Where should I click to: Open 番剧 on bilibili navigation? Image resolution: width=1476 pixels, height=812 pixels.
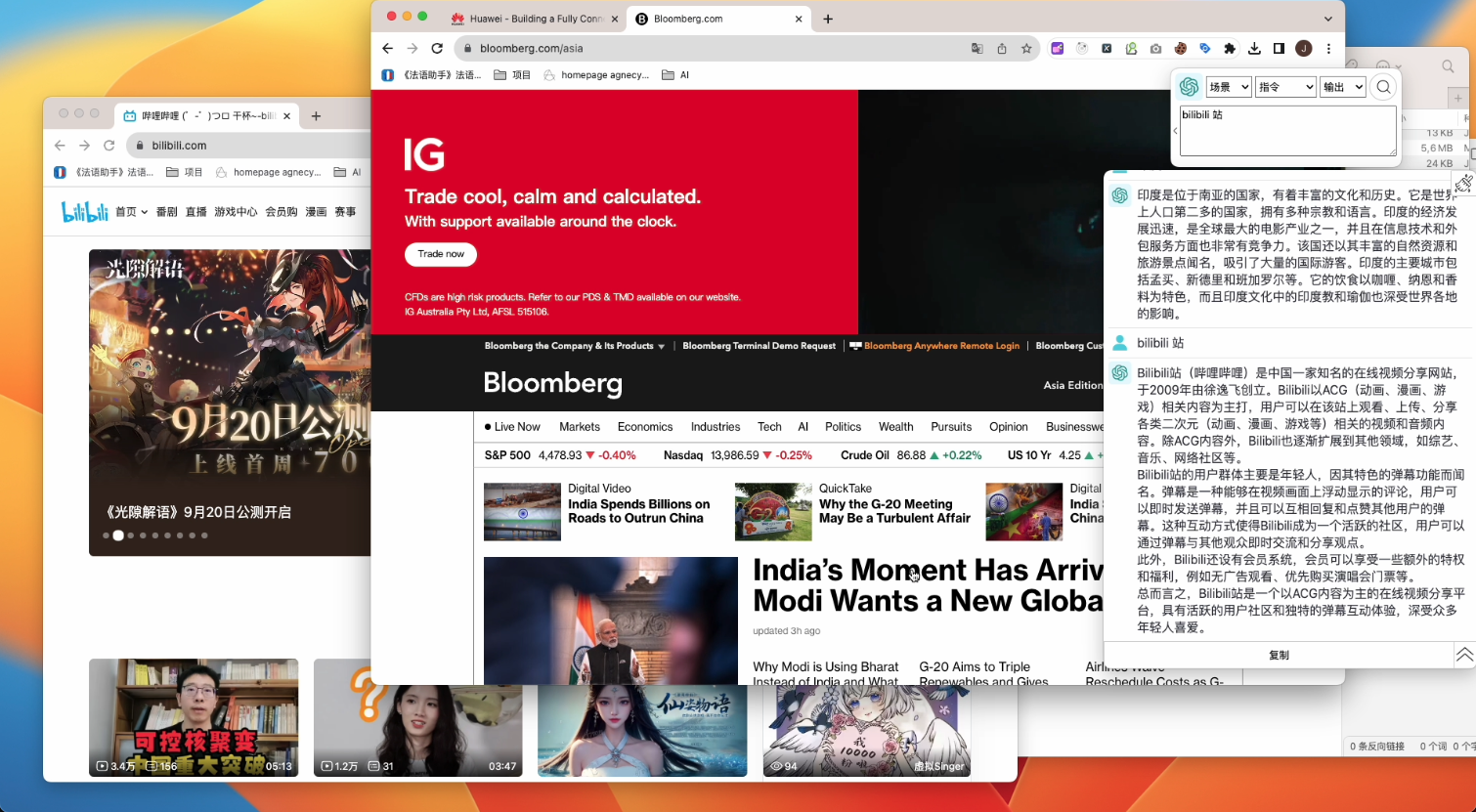pyautogui.click(x=167, y=212)
